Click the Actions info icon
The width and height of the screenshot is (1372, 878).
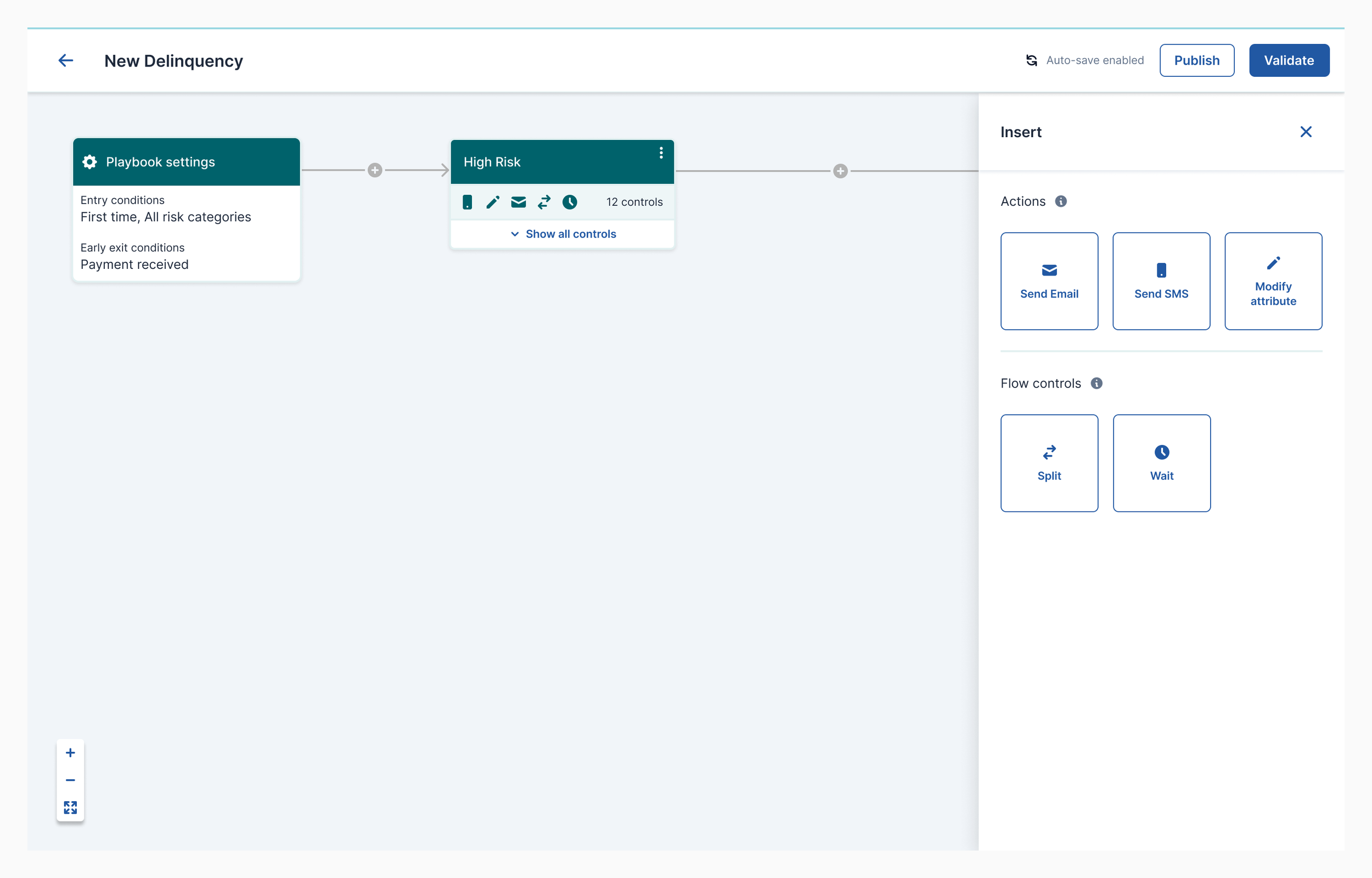(1060, 201)
